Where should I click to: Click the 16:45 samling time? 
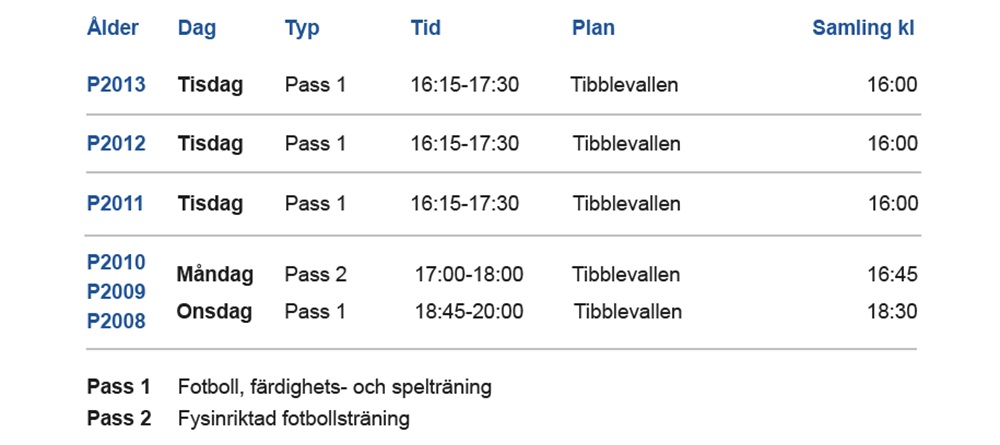[x=892, y=275]
